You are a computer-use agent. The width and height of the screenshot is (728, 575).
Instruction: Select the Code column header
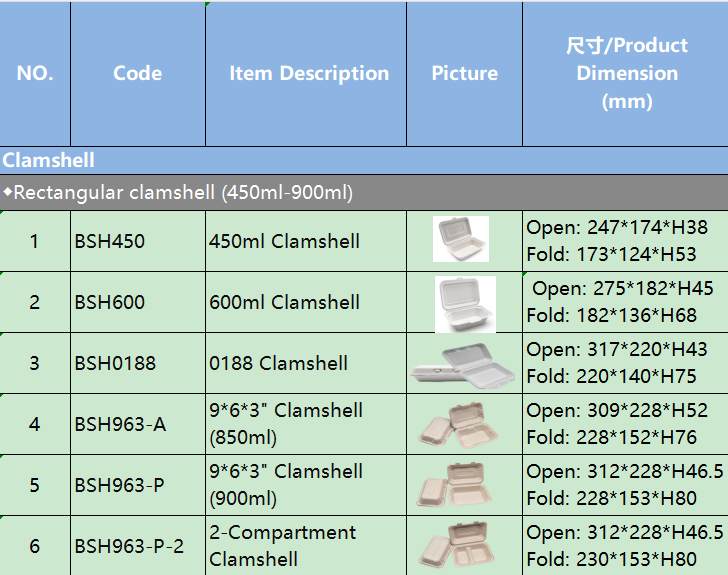(138, 74)
